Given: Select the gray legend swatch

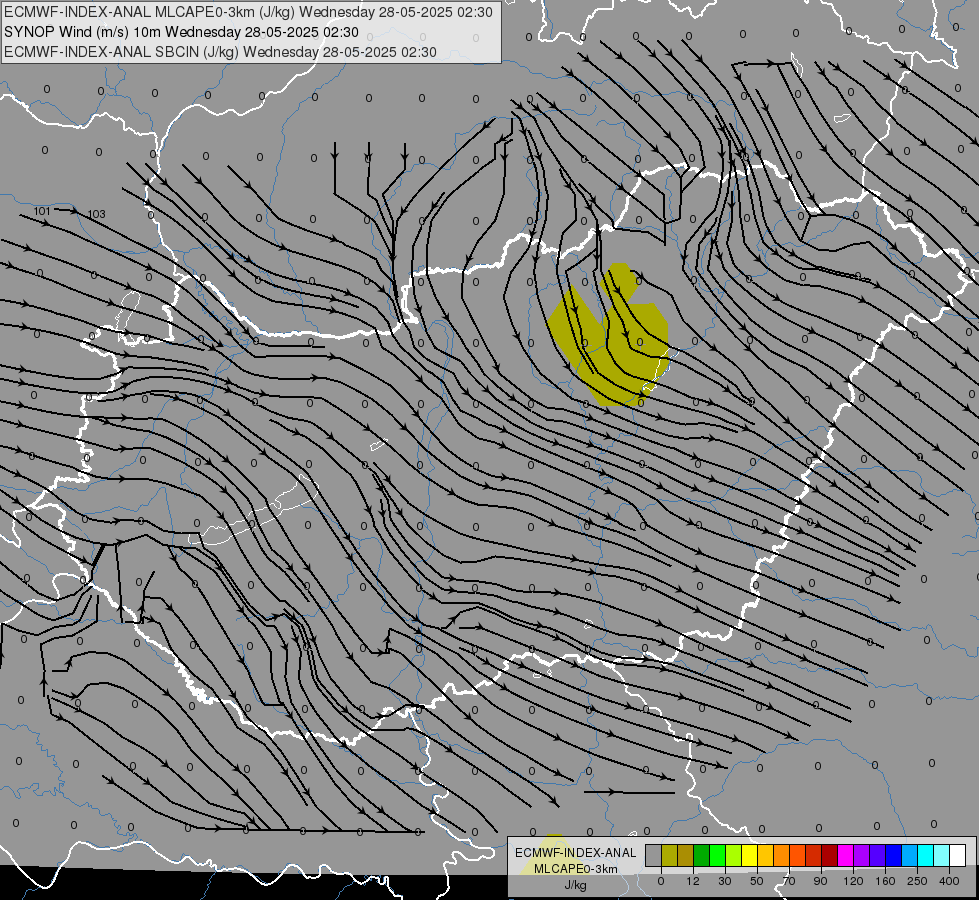Looking at the screenshot, I should [x=654, y=855].
